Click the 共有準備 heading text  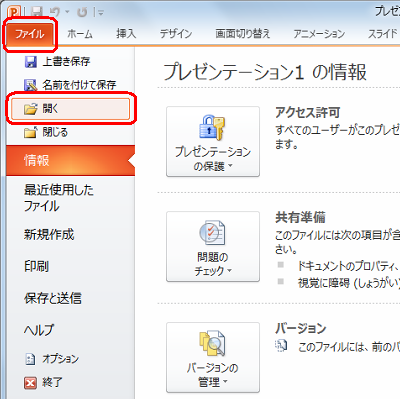pyautogui.click(x=300, y=217)
